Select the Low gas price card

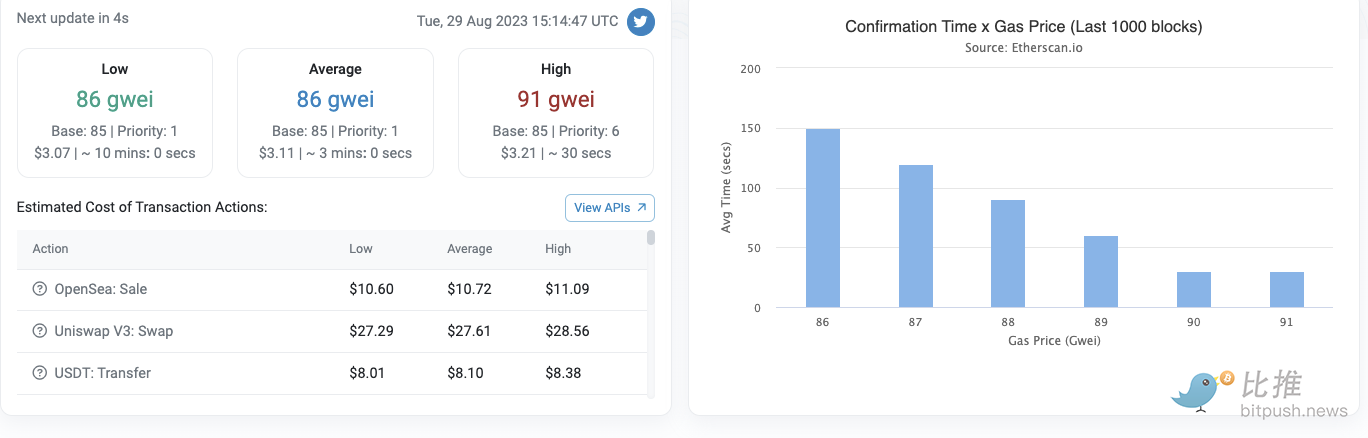point(115,112)
